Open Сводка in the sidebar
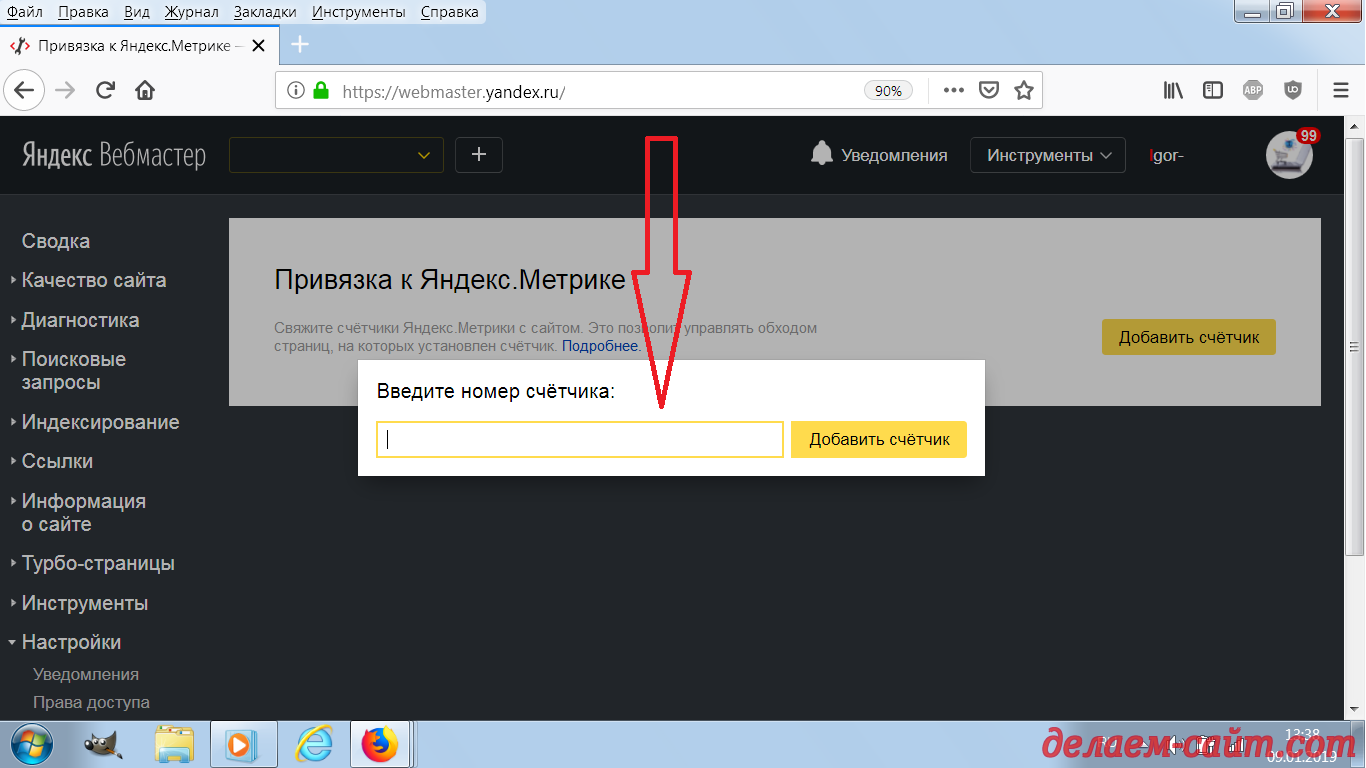The width and height of the screenshot is (1366, 768). coord(56,241)
